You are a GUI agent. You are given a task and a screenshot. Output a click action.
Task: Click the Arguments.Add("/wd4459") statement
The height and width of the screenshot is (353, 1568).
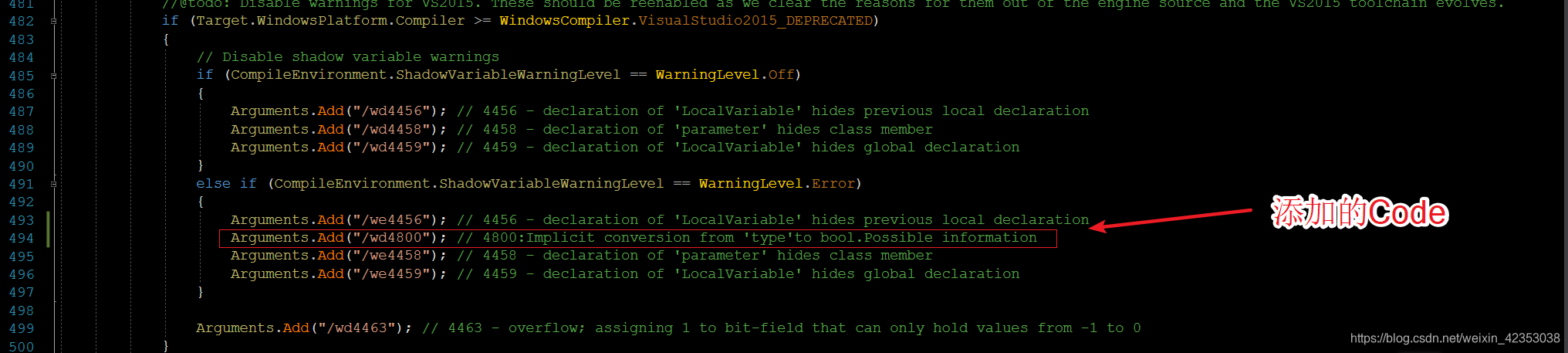click(x=338, y=148)
